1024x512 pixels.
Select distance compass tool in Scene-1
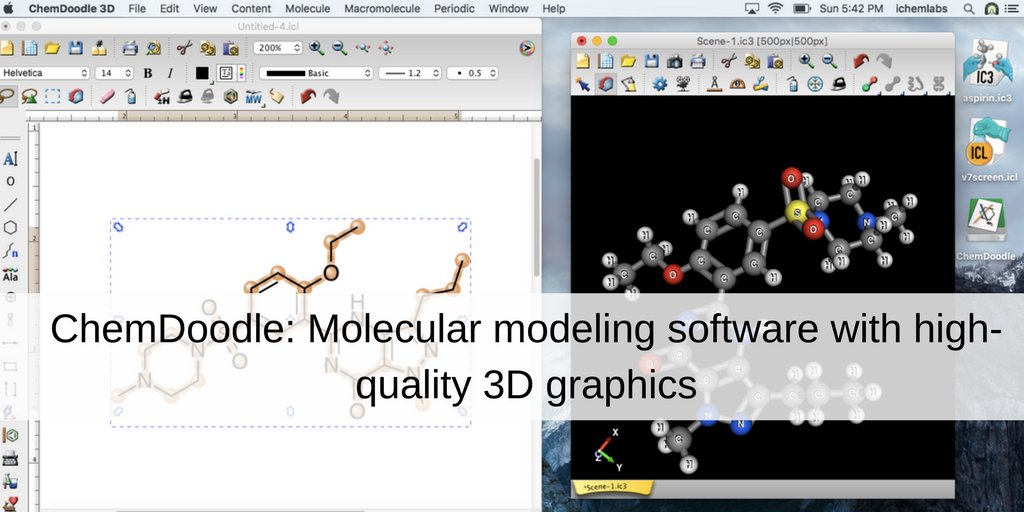(x=714, y=84)
